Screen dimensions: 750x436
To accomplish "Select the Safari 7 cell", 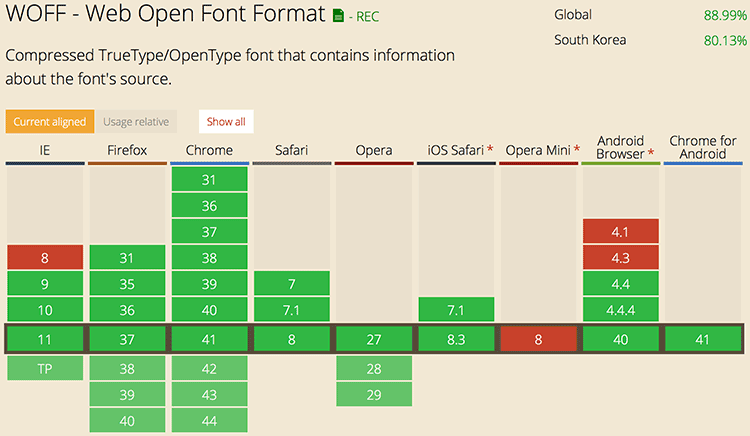I will pyautogui.click(x=292, y=284).
